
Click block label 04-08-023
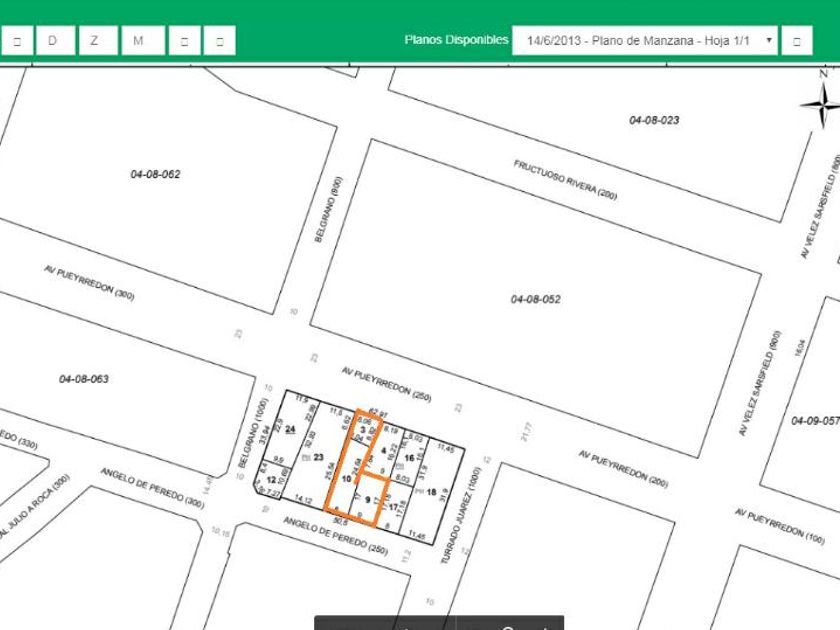pyautogui.click(x=654, y=120)
